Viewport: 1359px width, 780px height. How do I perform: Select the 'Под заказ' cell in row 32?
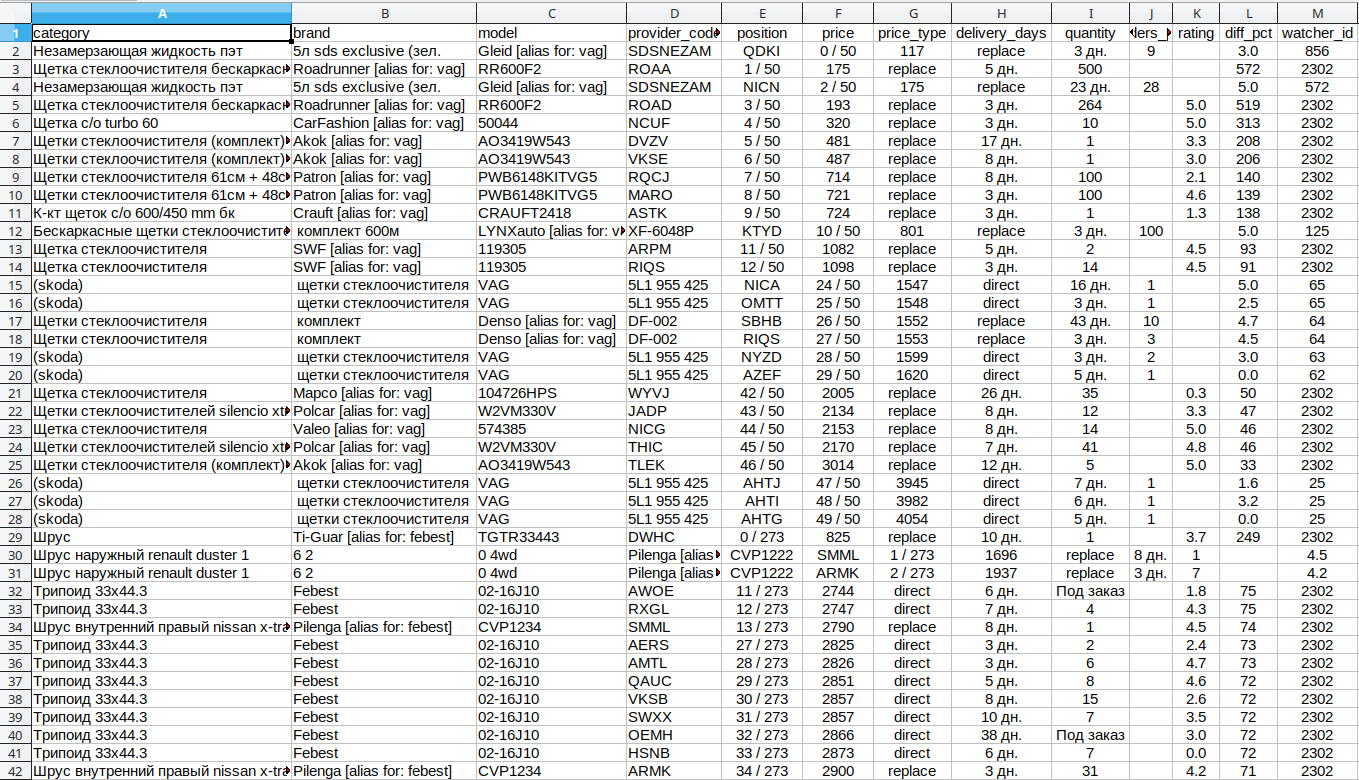1090,591
